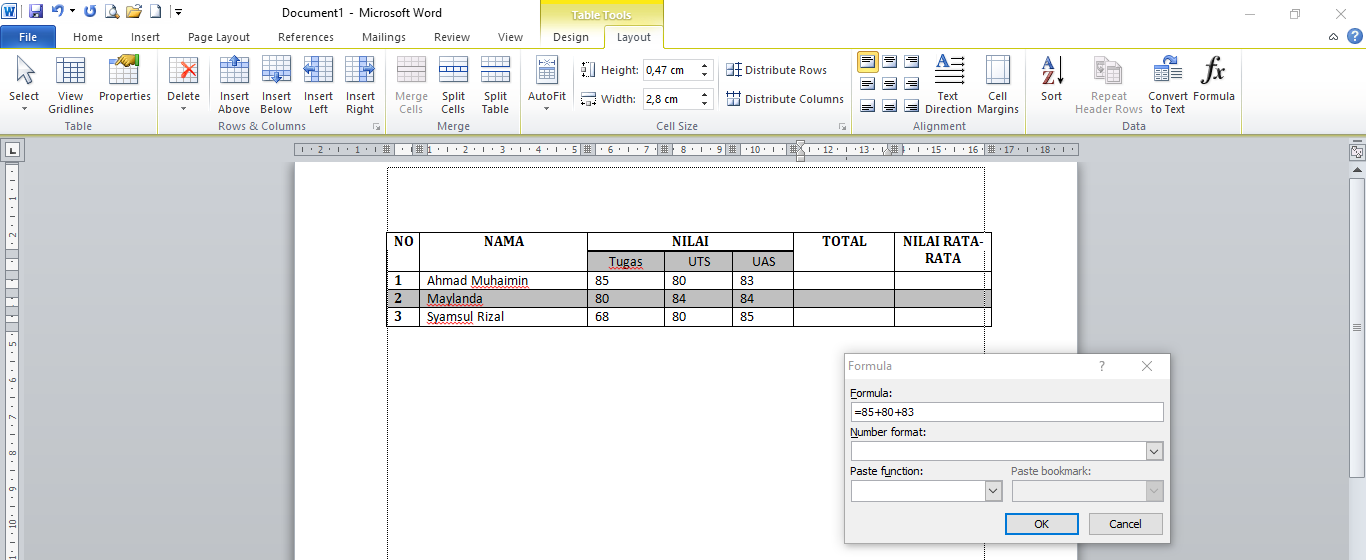Viewport: 1366px width, 560px height.
Task: Select Align Bottom Right alignment
Action: 911,106
